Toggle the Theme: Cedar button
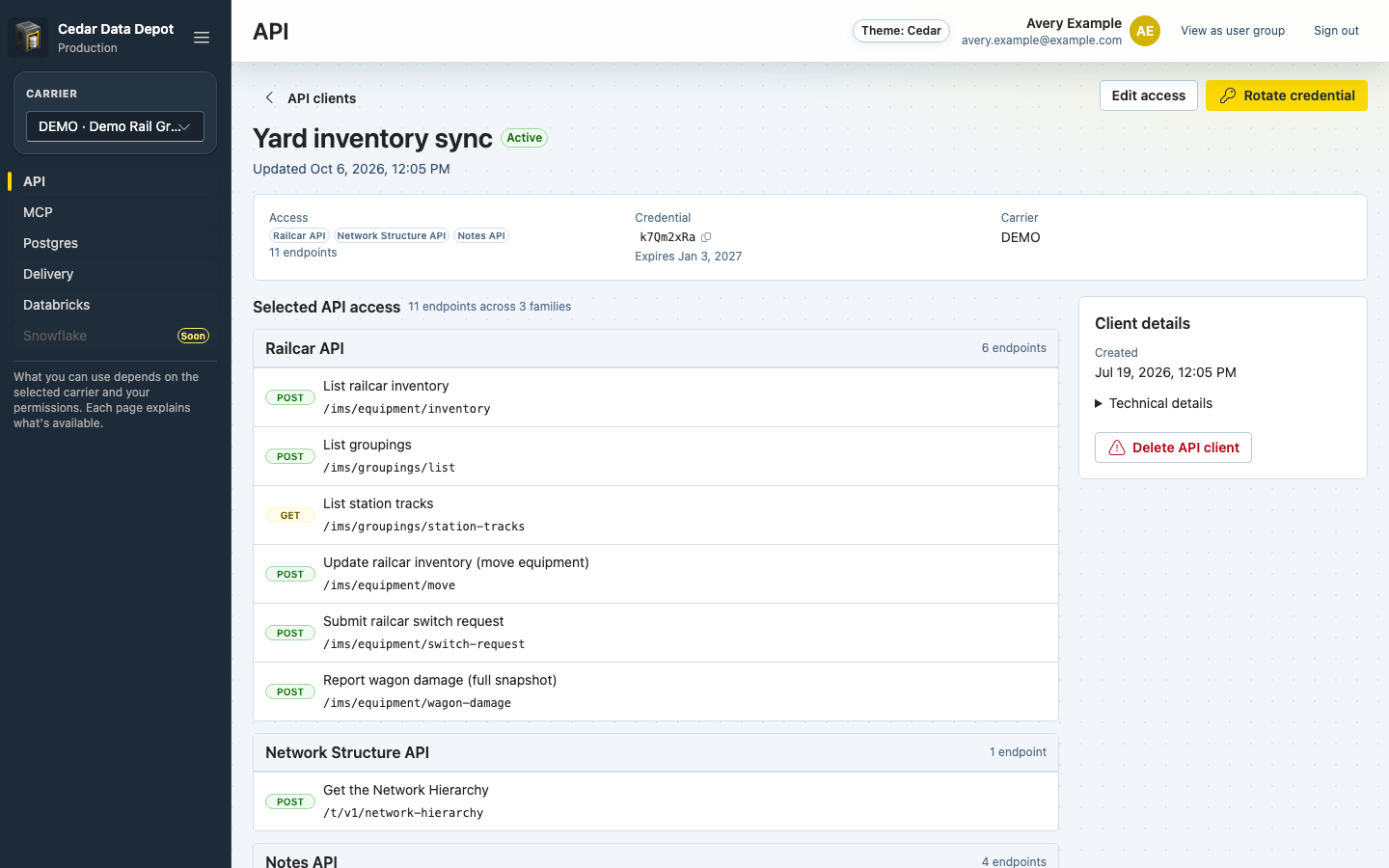 (901, 31)
